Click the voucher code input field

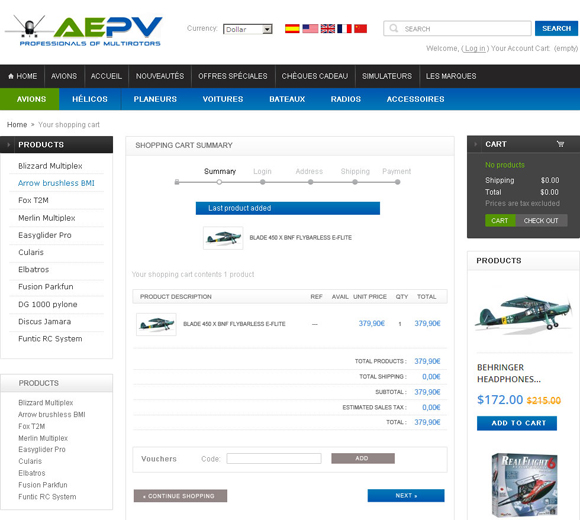click(274, 459)
